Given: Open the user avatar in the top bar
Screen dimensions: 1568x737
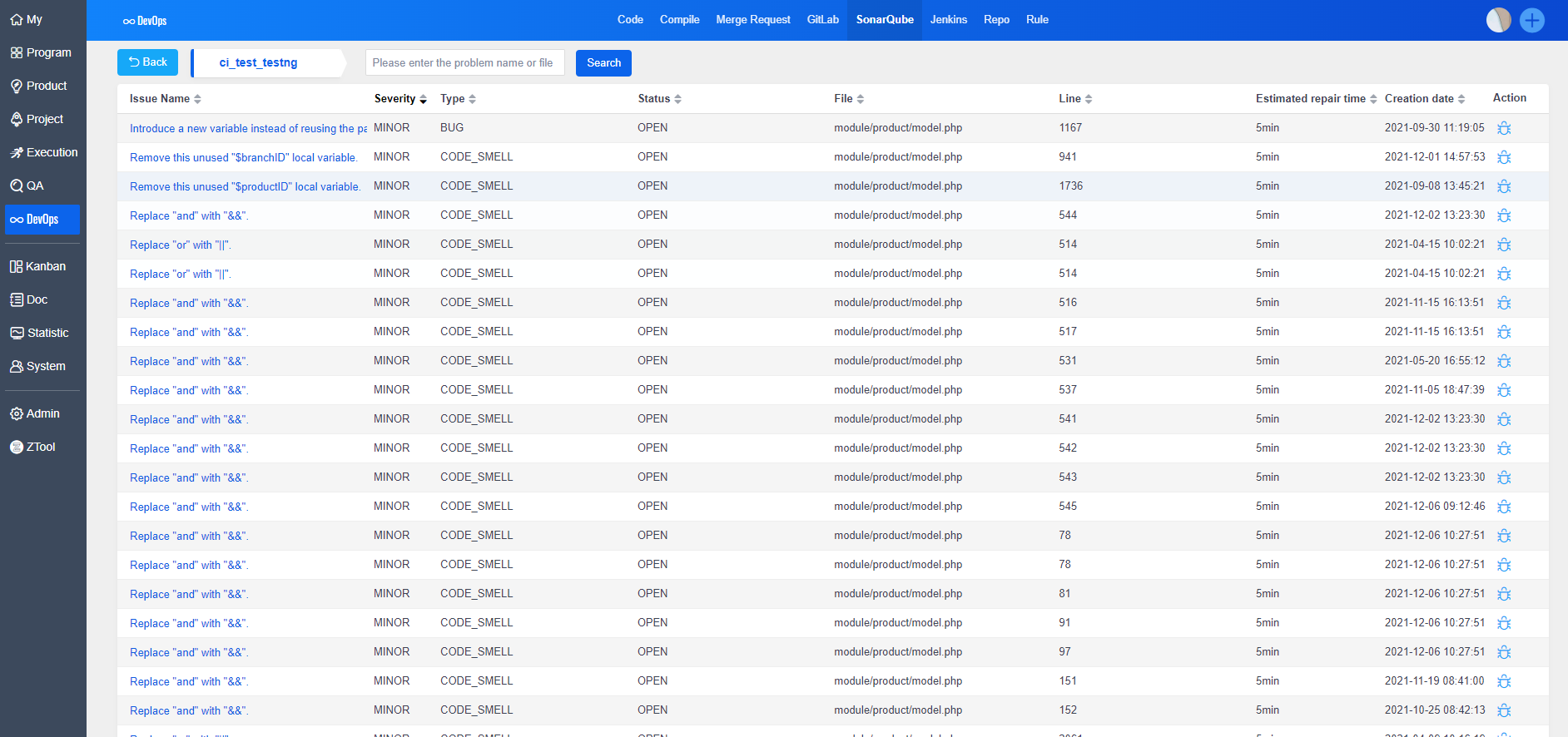Looking at the screenshot, I should pos(1498,20).
